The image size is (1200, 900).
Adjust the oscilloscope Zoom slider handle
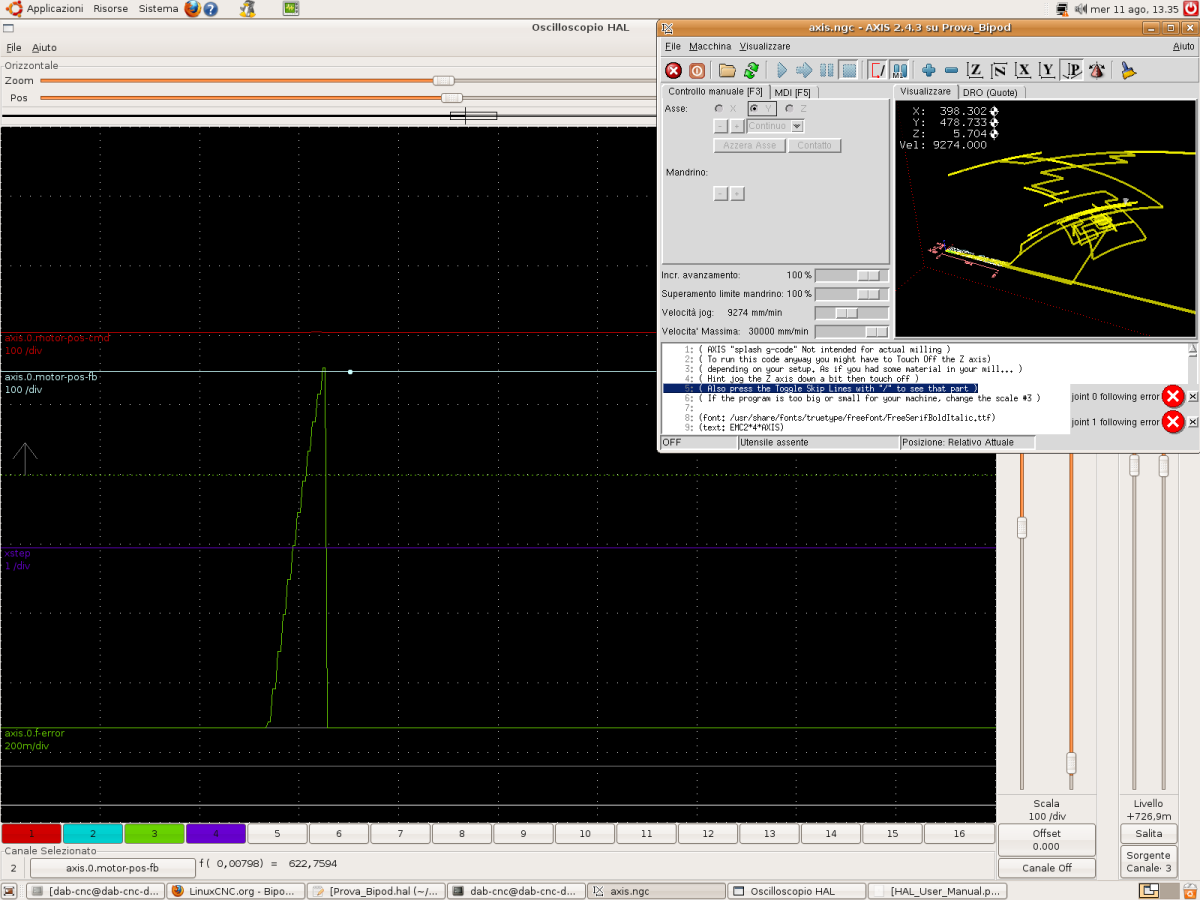coord(443,80)
